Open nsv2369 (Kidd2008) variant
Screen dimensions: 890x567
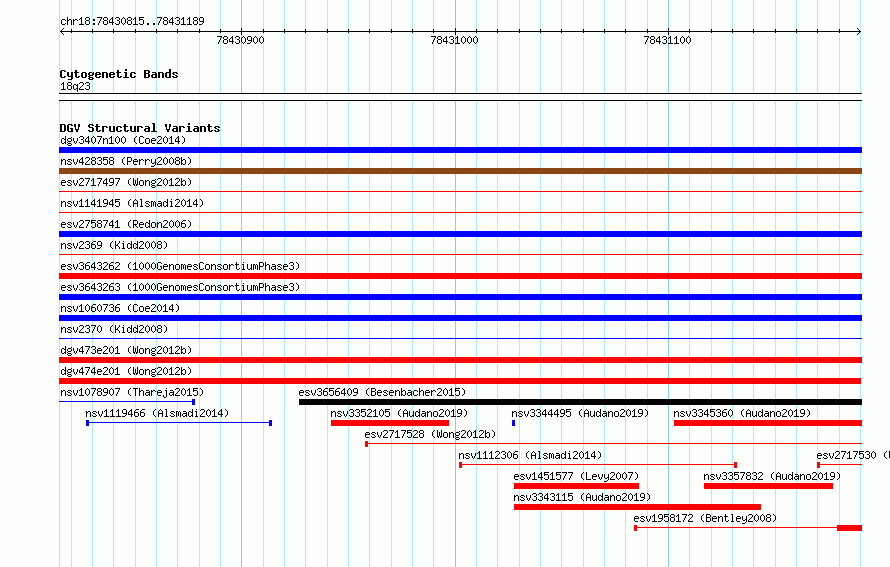pos(114,245)
